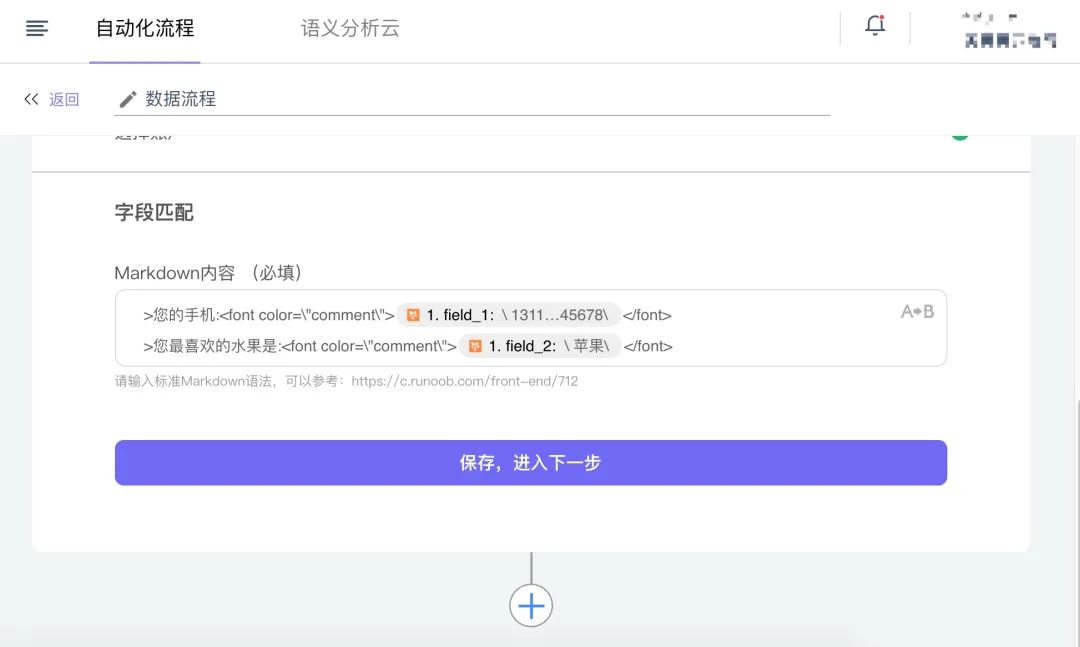The height and width of the screenshot is (647, 1080).
Task: Click the hint text 请输入标准Markdown语法
Action: 194,381
